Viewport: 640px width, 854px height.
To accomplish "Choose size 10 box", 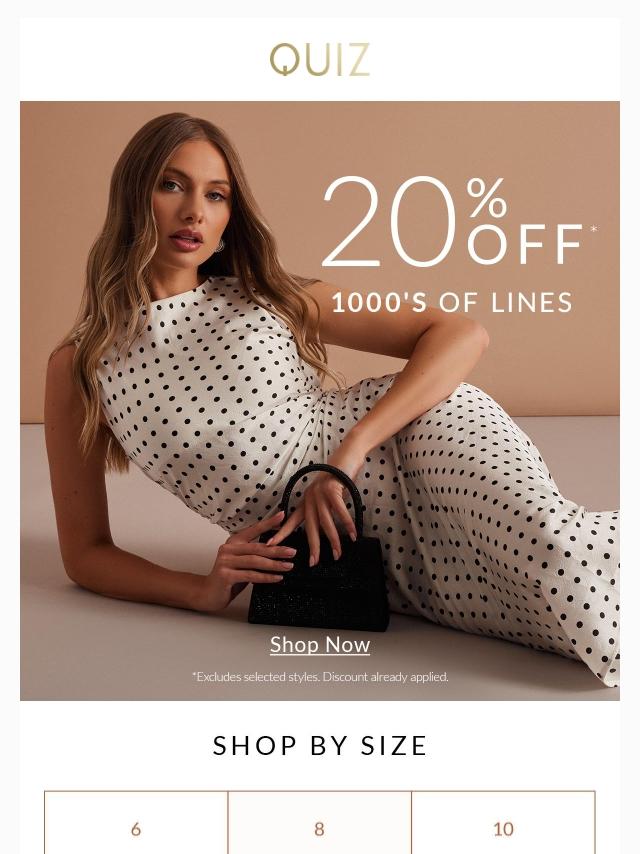I will click(x=503, y=823).
